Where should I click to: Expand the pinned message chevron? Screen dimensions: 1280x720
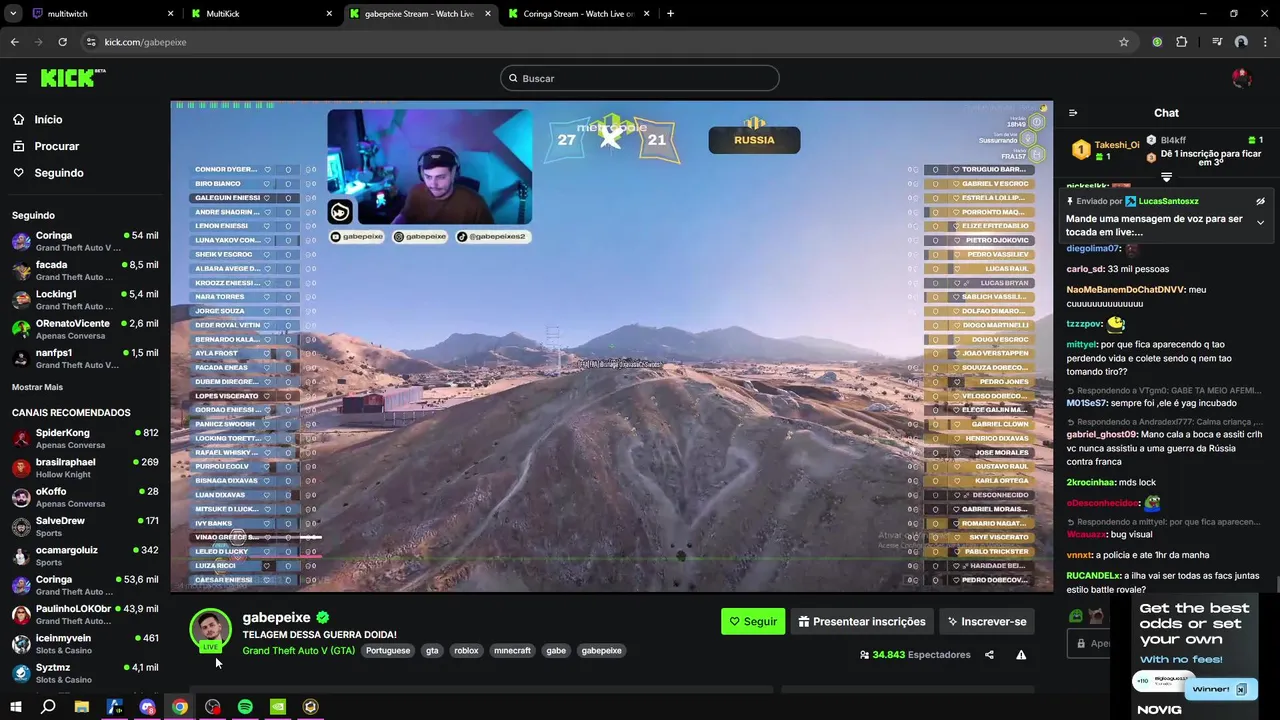click(x=1260, y=222)
